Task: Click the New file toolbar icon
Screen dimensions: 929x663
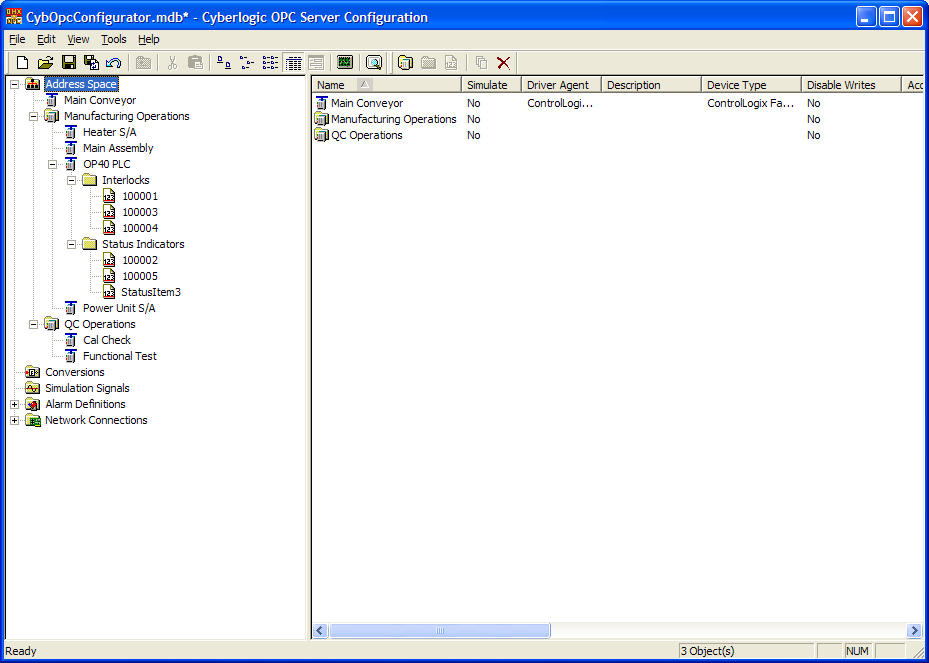Action: (22, 63)
